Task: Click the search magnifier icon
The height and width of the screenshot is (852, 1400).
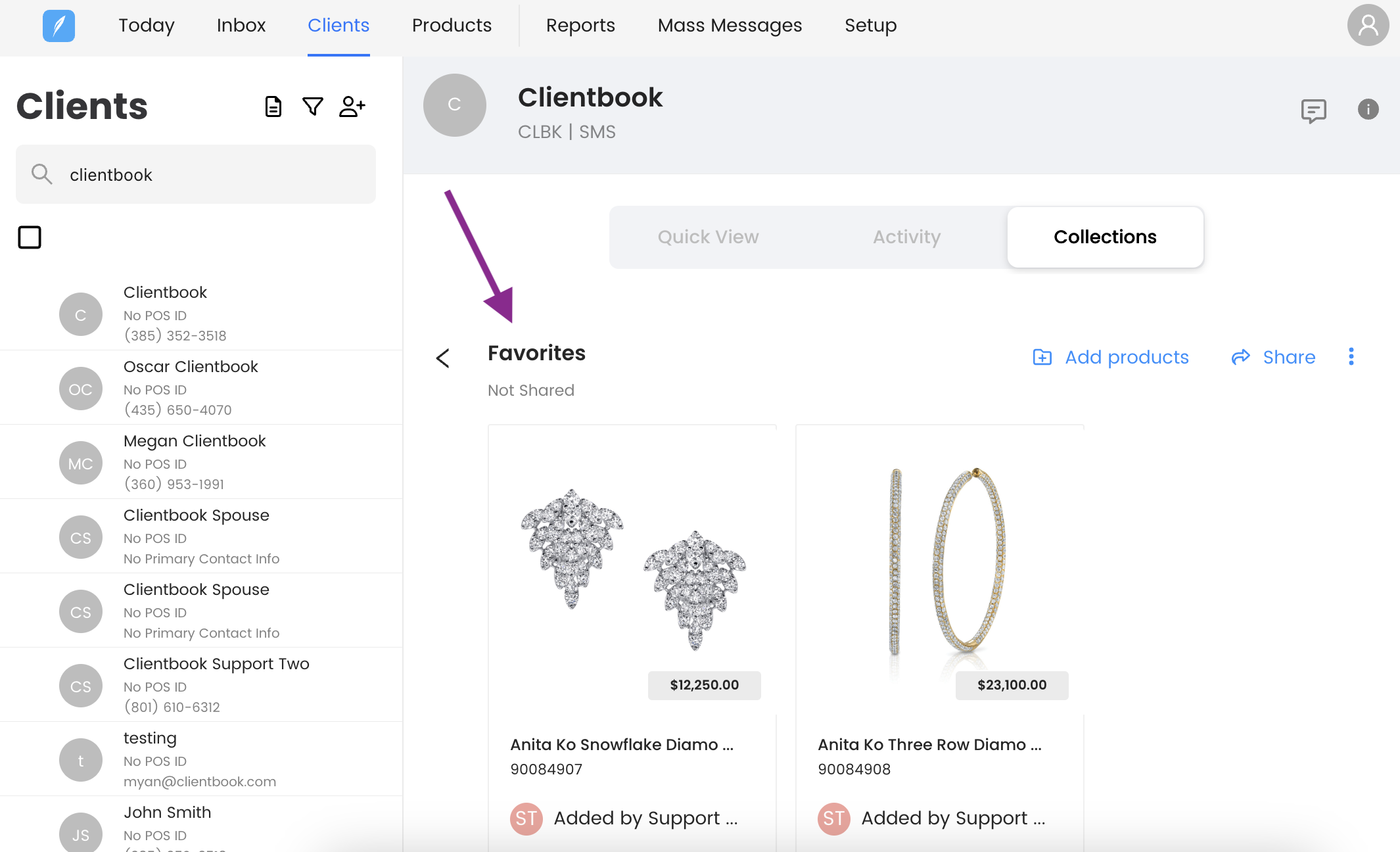Action: click(x=41, y=174)
